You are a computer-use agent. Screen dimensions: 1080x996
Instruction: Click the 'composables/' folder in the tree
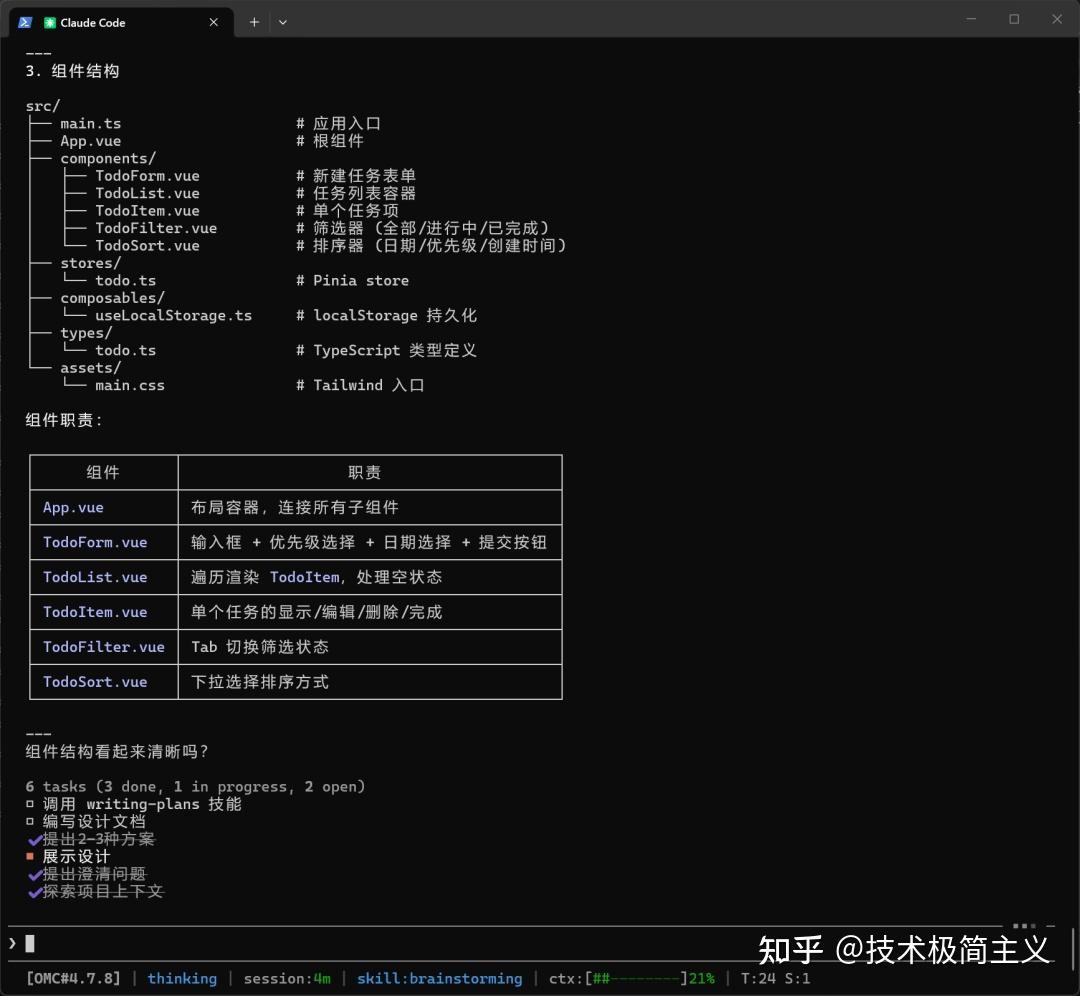[112, 298]
